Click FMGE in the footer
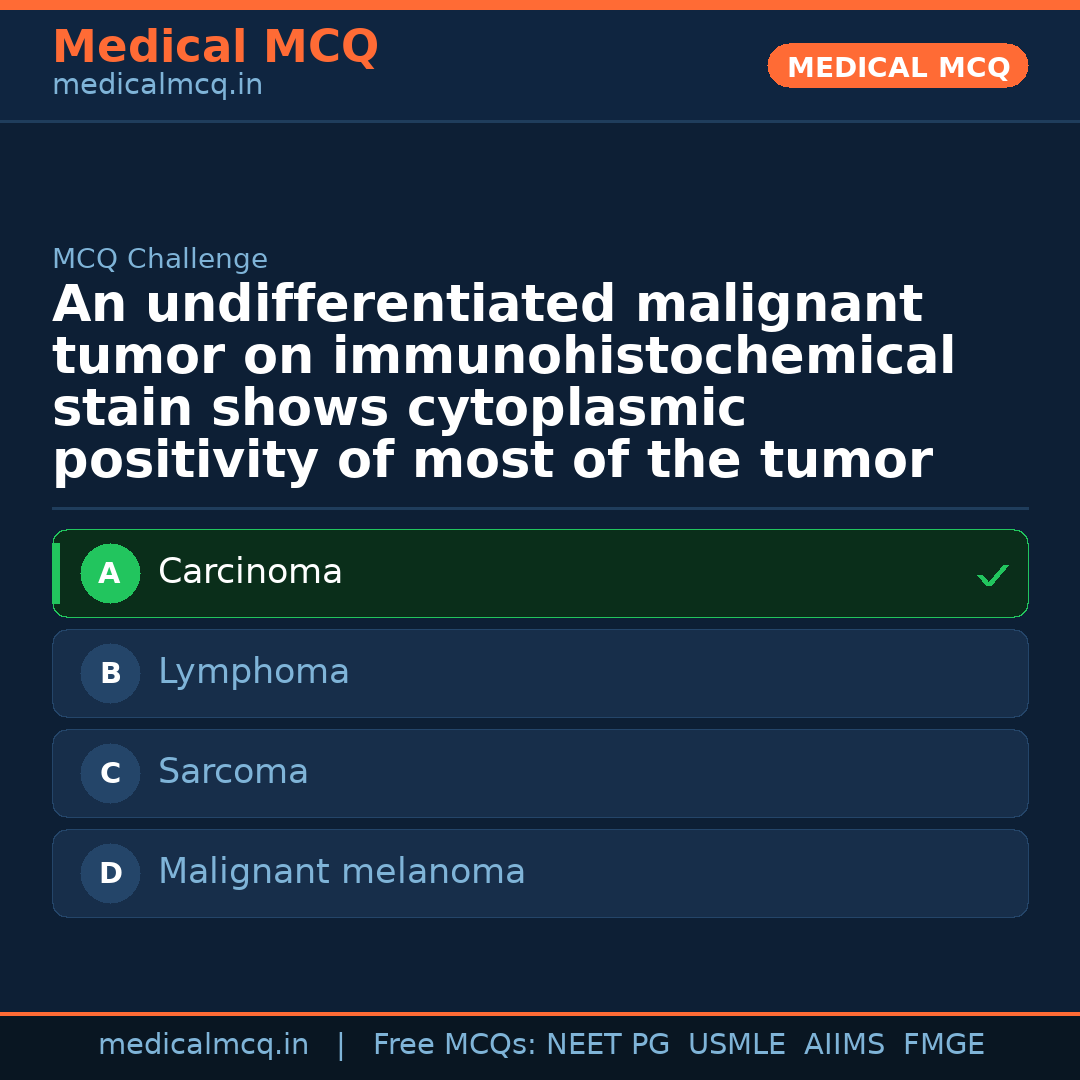Screen dimensions: 1080x1080 tap(943, 1045)
